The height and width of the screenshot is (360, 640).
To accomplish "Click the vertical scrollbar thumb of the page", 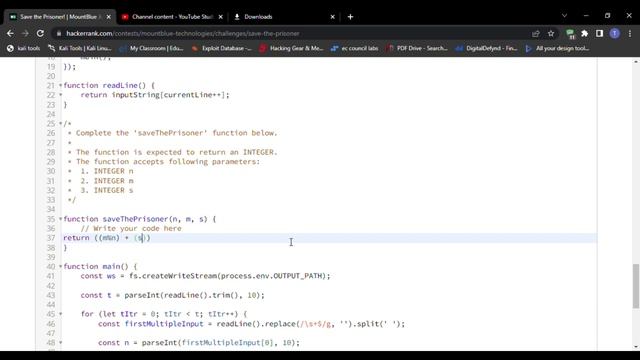I will (x=636, y=286).
